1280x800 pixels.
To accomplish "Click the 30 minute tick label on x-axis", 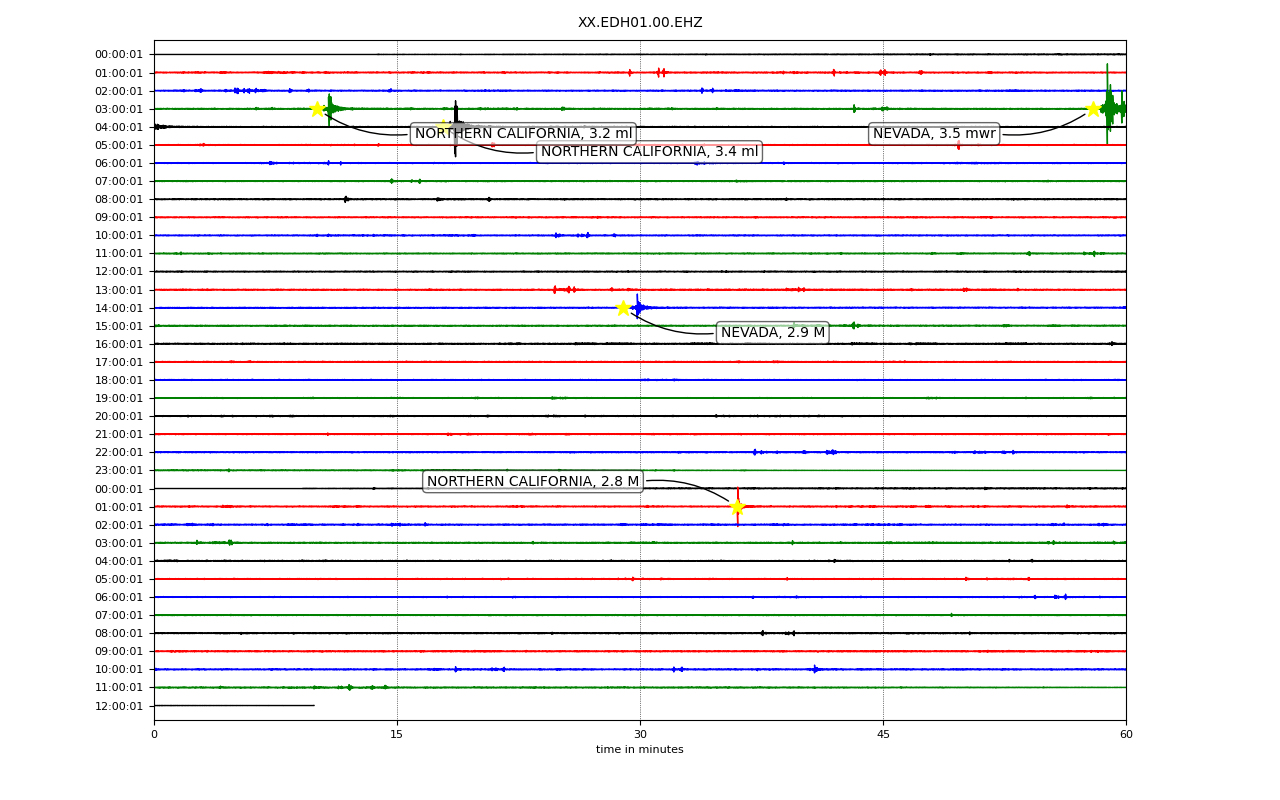I will pos(640,735).
